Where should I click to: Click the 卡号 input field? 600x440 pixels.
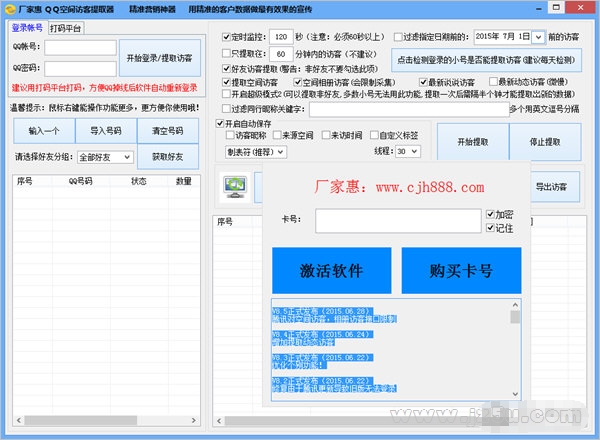[398, 221]
